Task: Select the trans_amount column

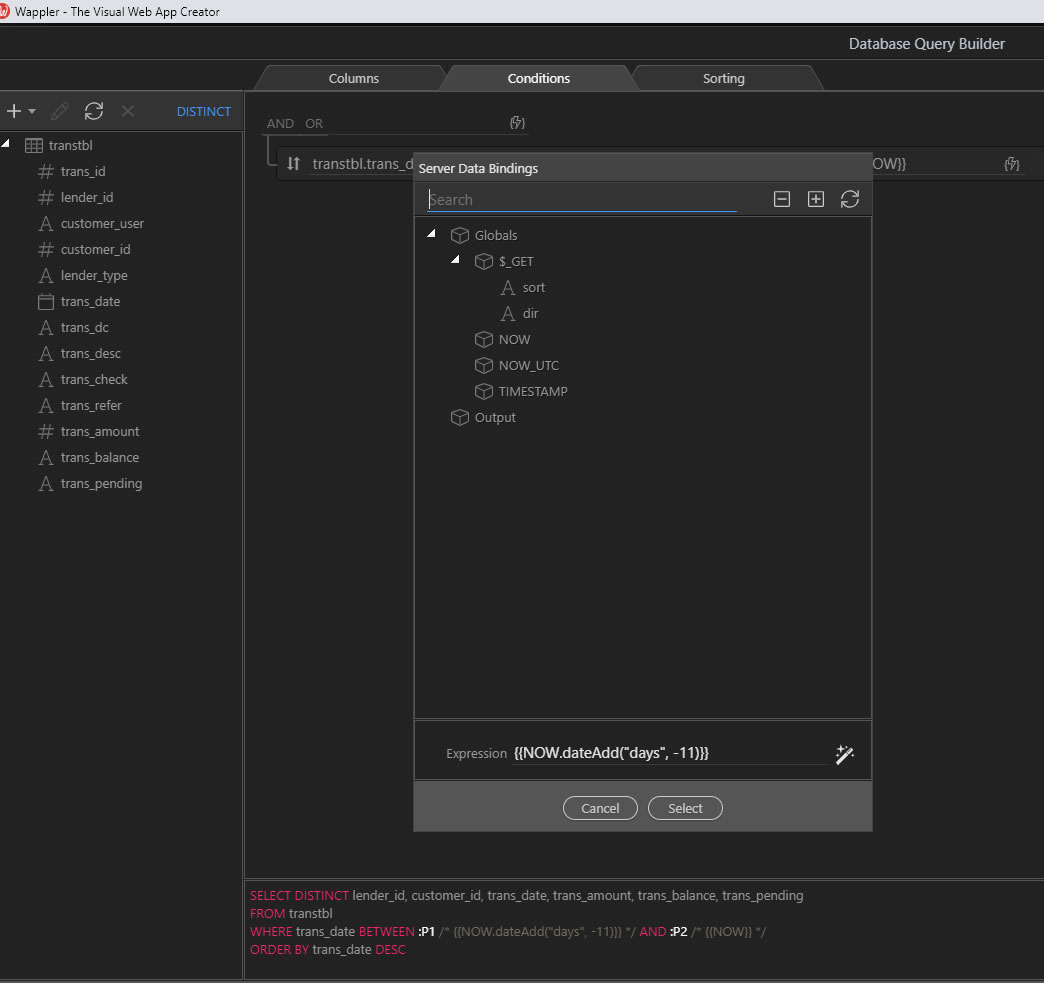Action: tap(100, 431)
